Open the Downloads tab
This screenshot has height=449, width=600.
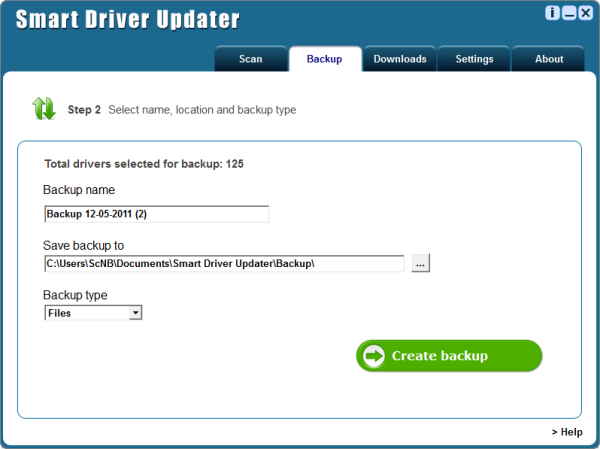pyautogui.click(x=400, y=59)
